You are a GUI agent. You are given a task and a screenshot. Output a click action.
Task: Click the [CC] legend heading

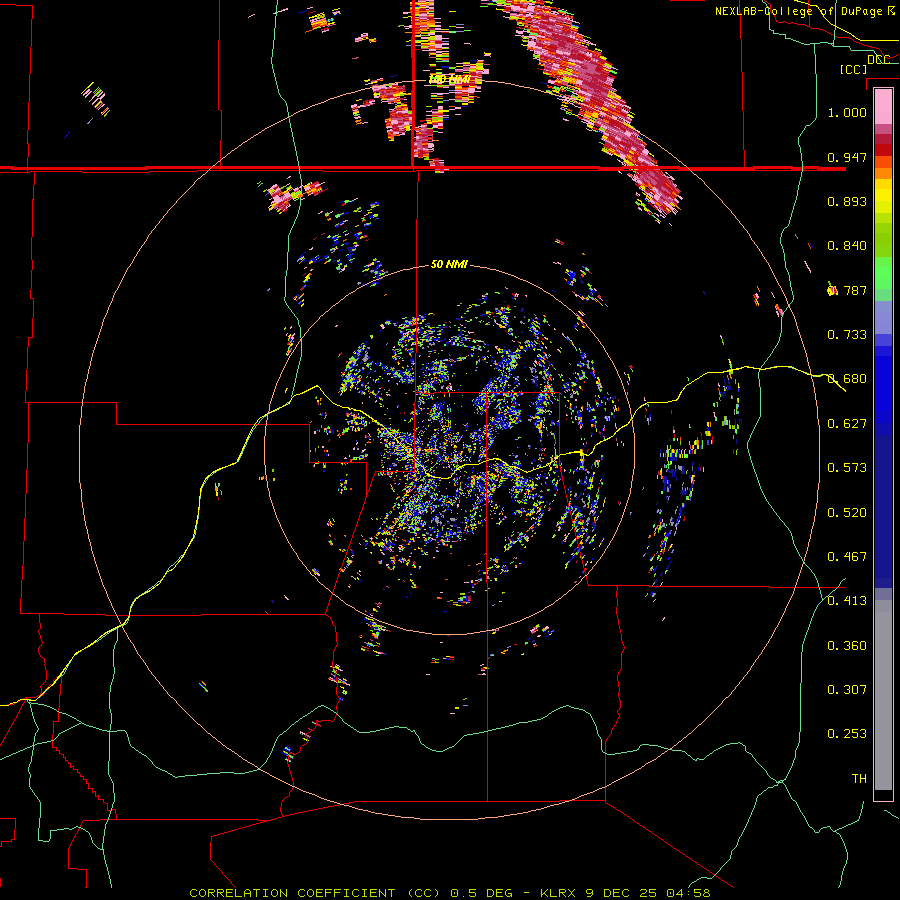click(854, 69)
